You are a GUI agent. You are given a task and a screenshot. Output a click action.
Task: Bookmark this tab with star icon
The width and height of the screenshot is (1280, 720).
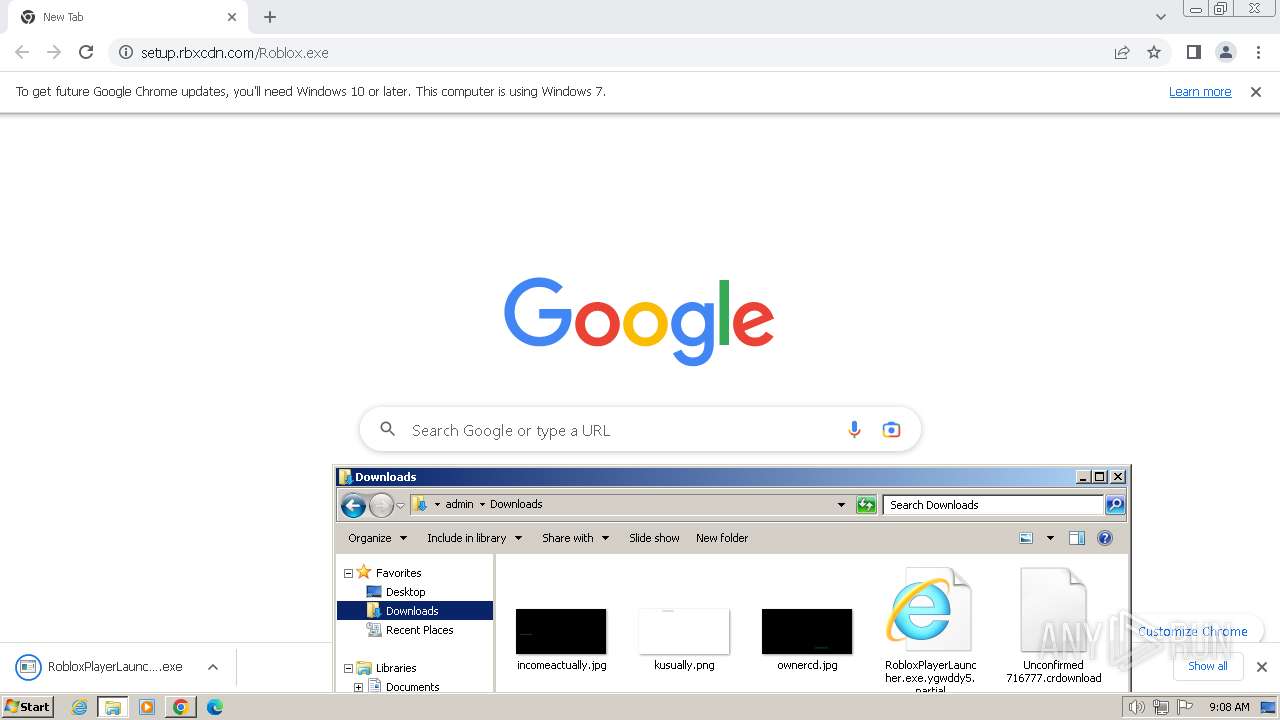click(x=1154, y=52)
